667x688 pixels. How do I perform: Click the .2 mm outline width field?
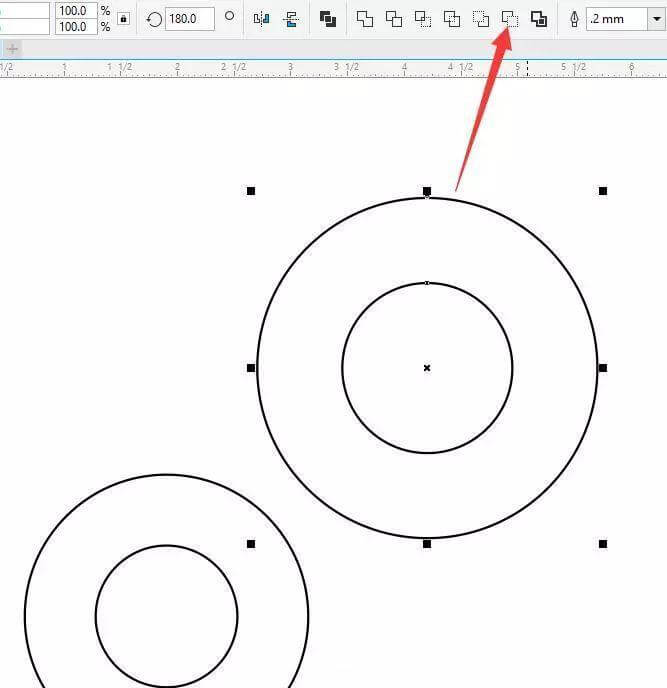point(616,18)
